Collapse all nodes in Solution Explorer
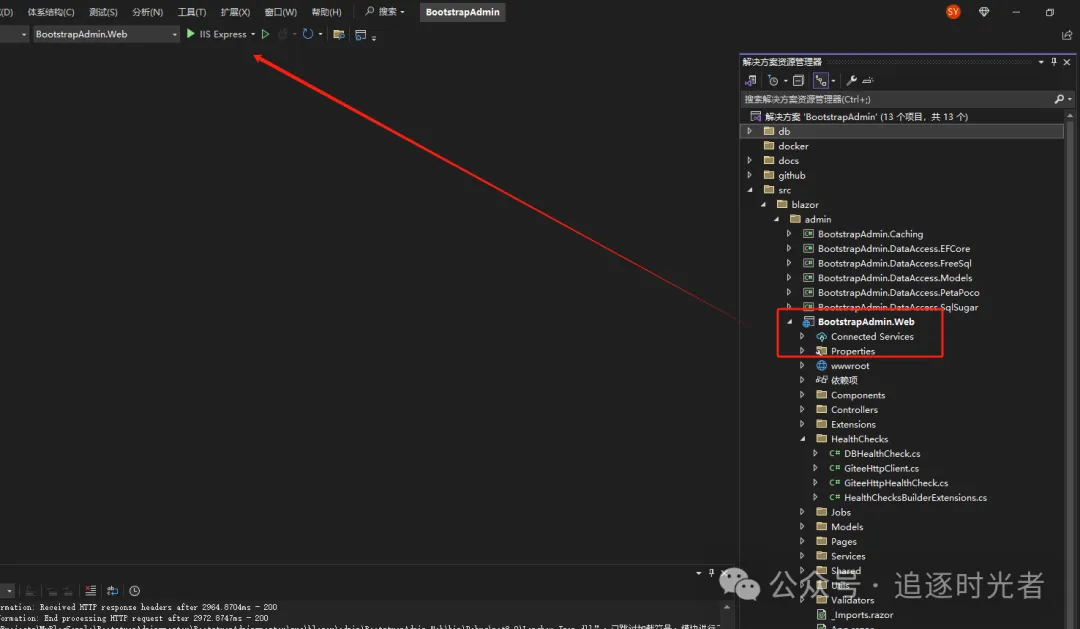The image size is (1080, 629). [798, 81]
